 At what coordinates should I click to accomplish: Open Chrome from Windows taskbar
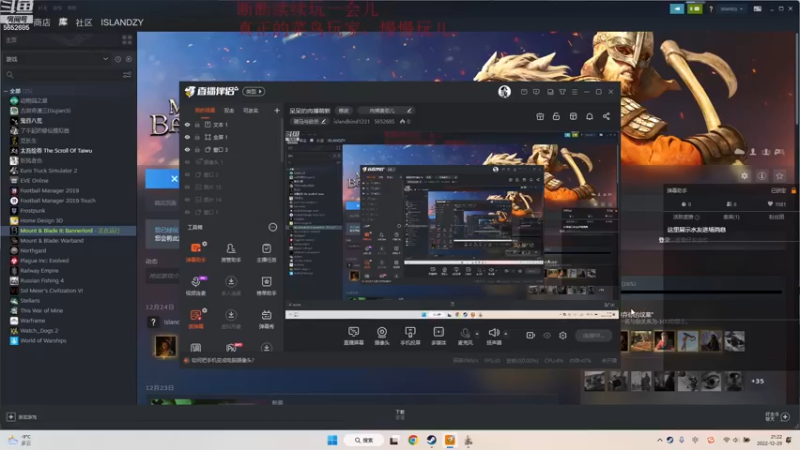tap(413, 440)
